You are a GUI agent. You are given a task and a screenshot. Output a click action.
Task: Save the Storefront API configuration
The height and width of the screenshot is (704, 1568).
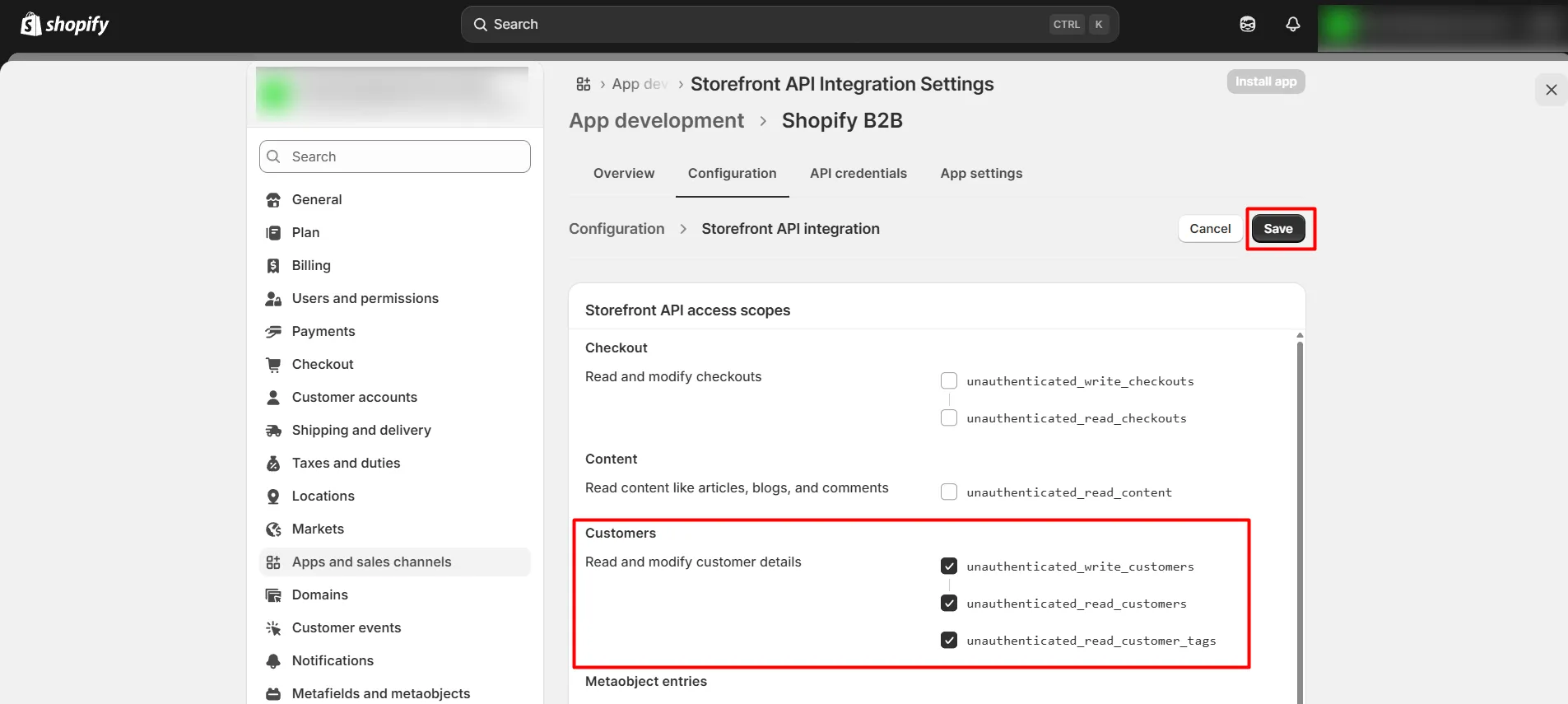click(1278, 229)
